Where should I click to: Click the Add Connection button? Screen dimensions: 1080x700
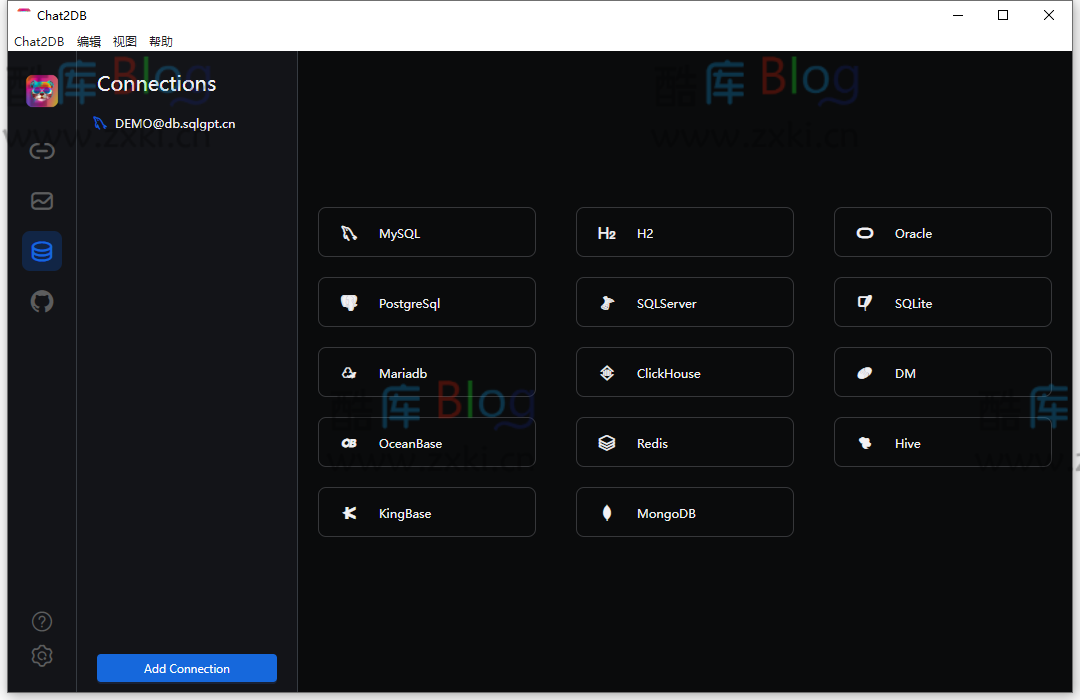point(186,668)
